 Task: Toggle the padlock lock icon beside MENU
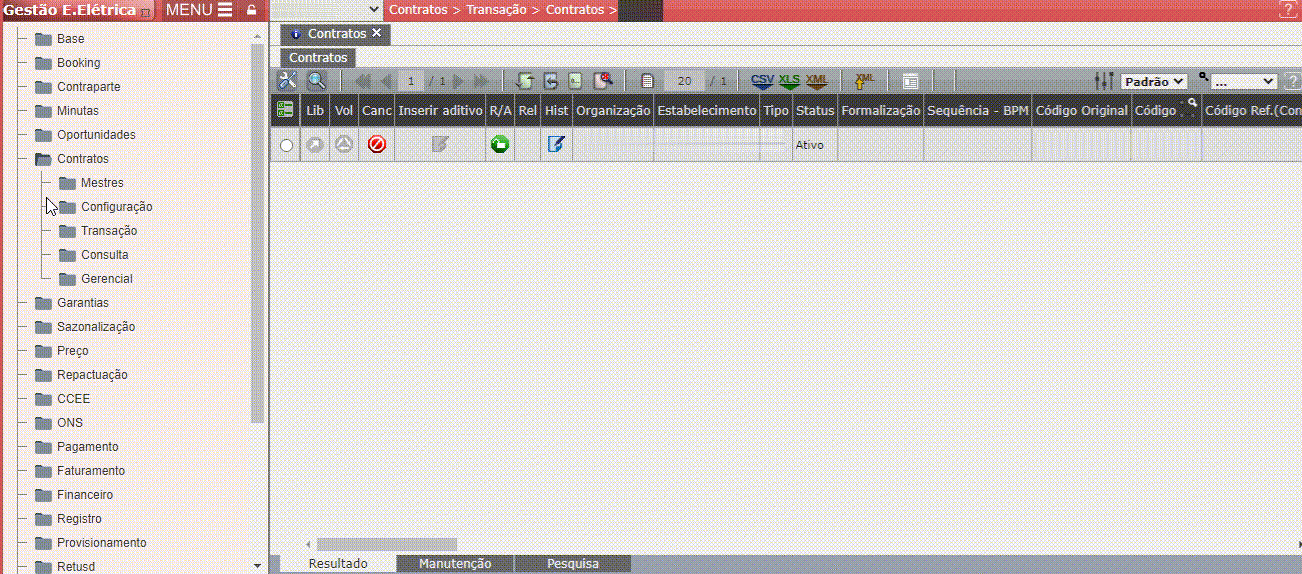point(251,10)
